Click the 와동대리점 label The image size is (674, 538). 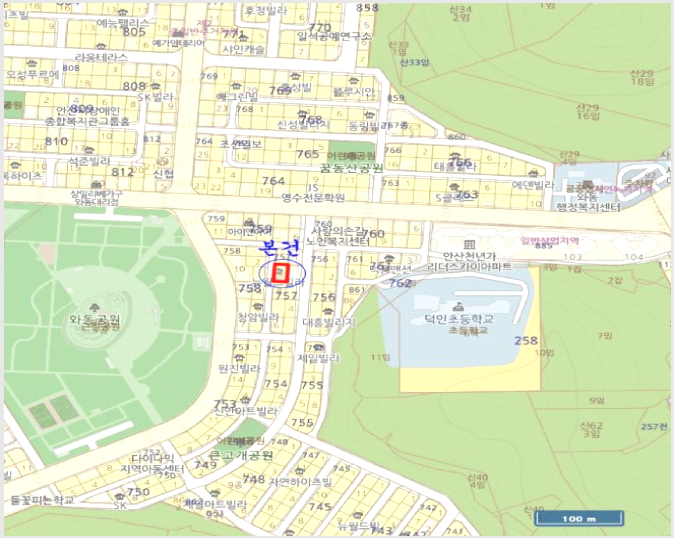pyautogui.click(x=97, y=202)
